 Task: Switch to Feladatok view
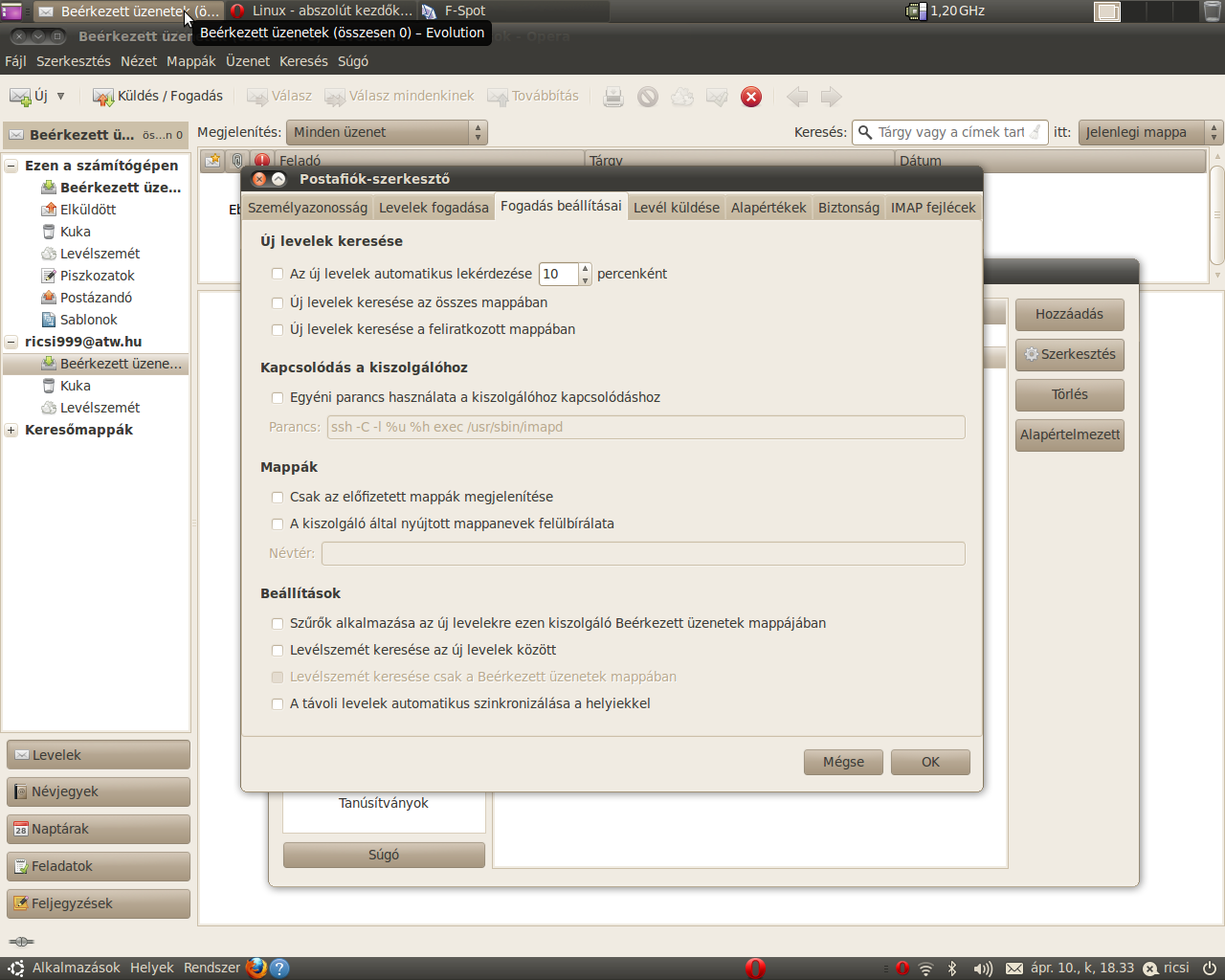pos(99,867)
